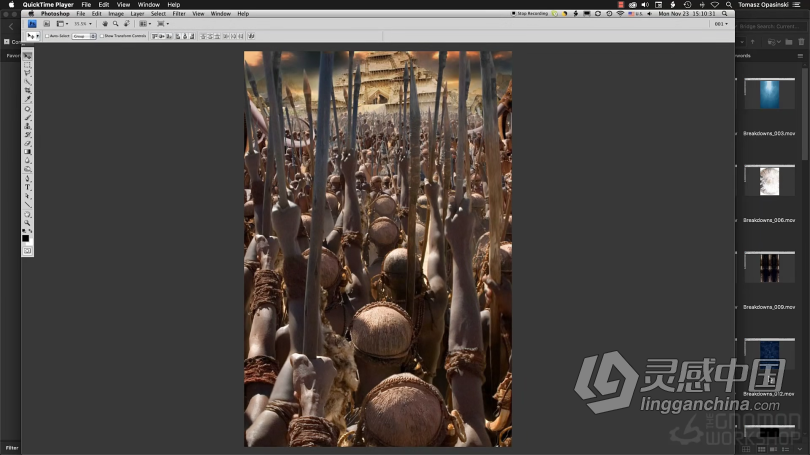Image resolution: width=810 pixels, height=455 pixels.
Task: Select the Move tool in the toolbox
Action: click(x=27, y=56)
